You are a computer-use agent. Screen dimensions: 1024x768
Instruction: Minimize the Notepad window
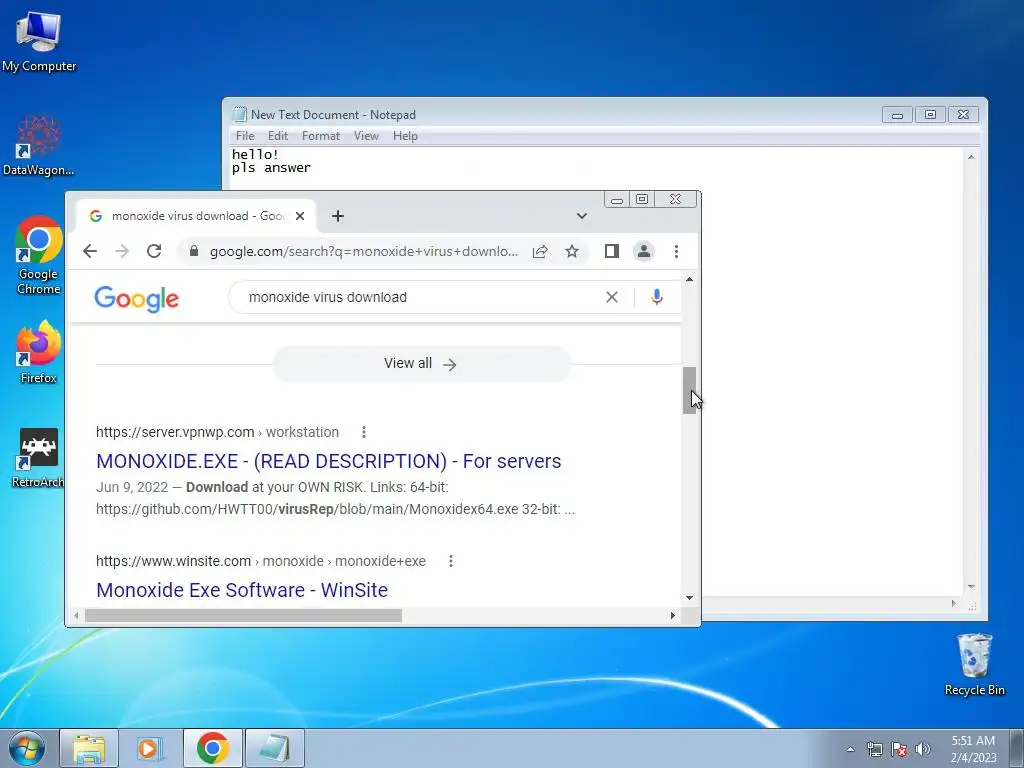[897, 115]
